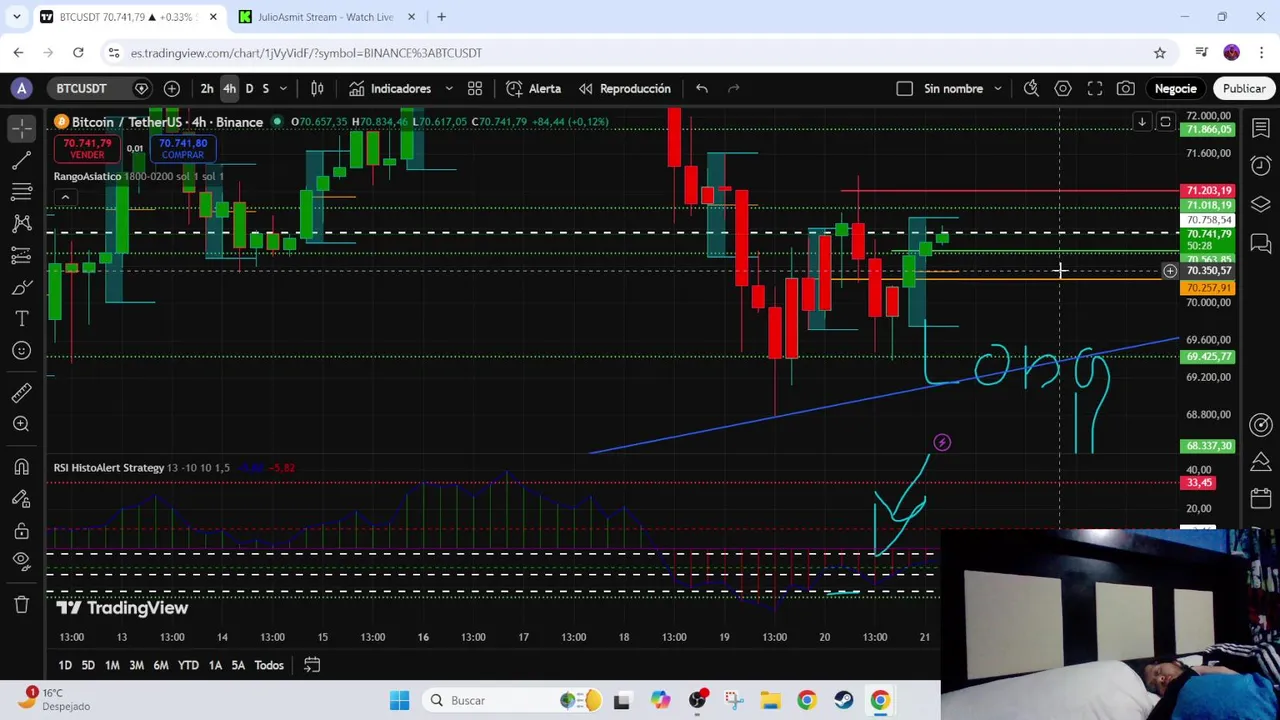This screenshot has height=720, width=1280.
Task: Expand the favorite indicators dropdown arrow
Action: 449,88
